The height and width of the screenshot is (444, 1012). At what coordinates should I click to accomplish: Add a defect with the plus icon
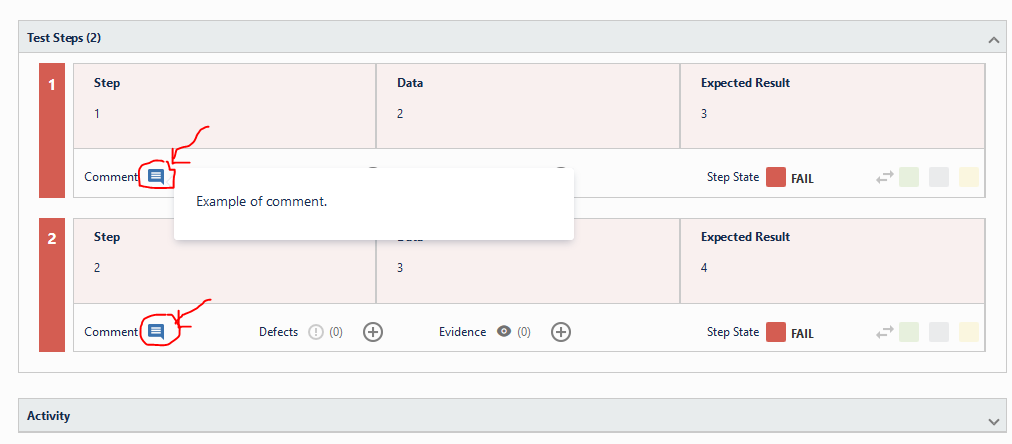373,332
